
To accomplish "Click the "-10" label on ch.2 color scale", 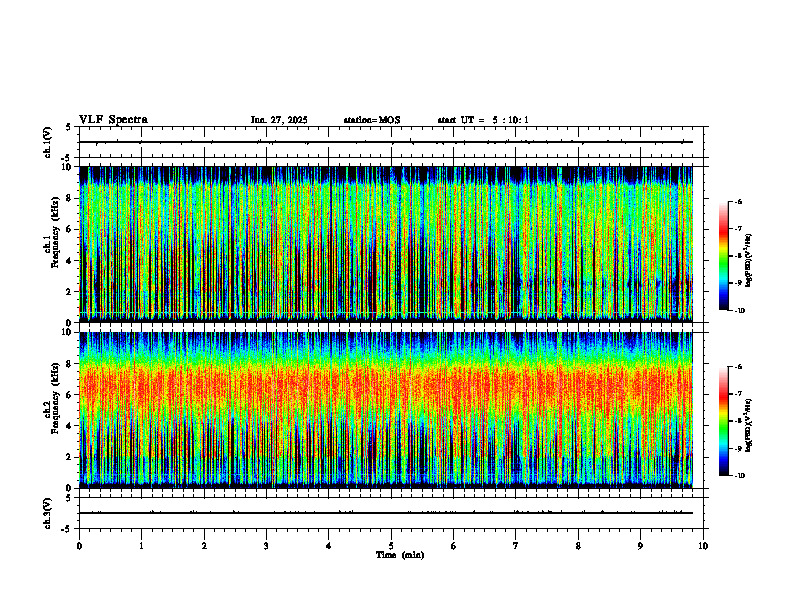I will 739,476.
